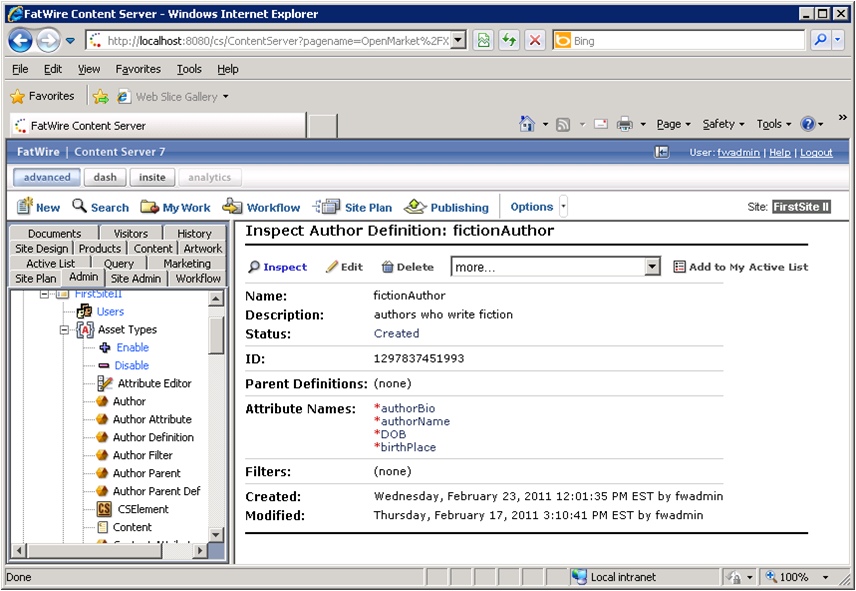Click the tree horizontal scroll right arrow

click(200, 551)
